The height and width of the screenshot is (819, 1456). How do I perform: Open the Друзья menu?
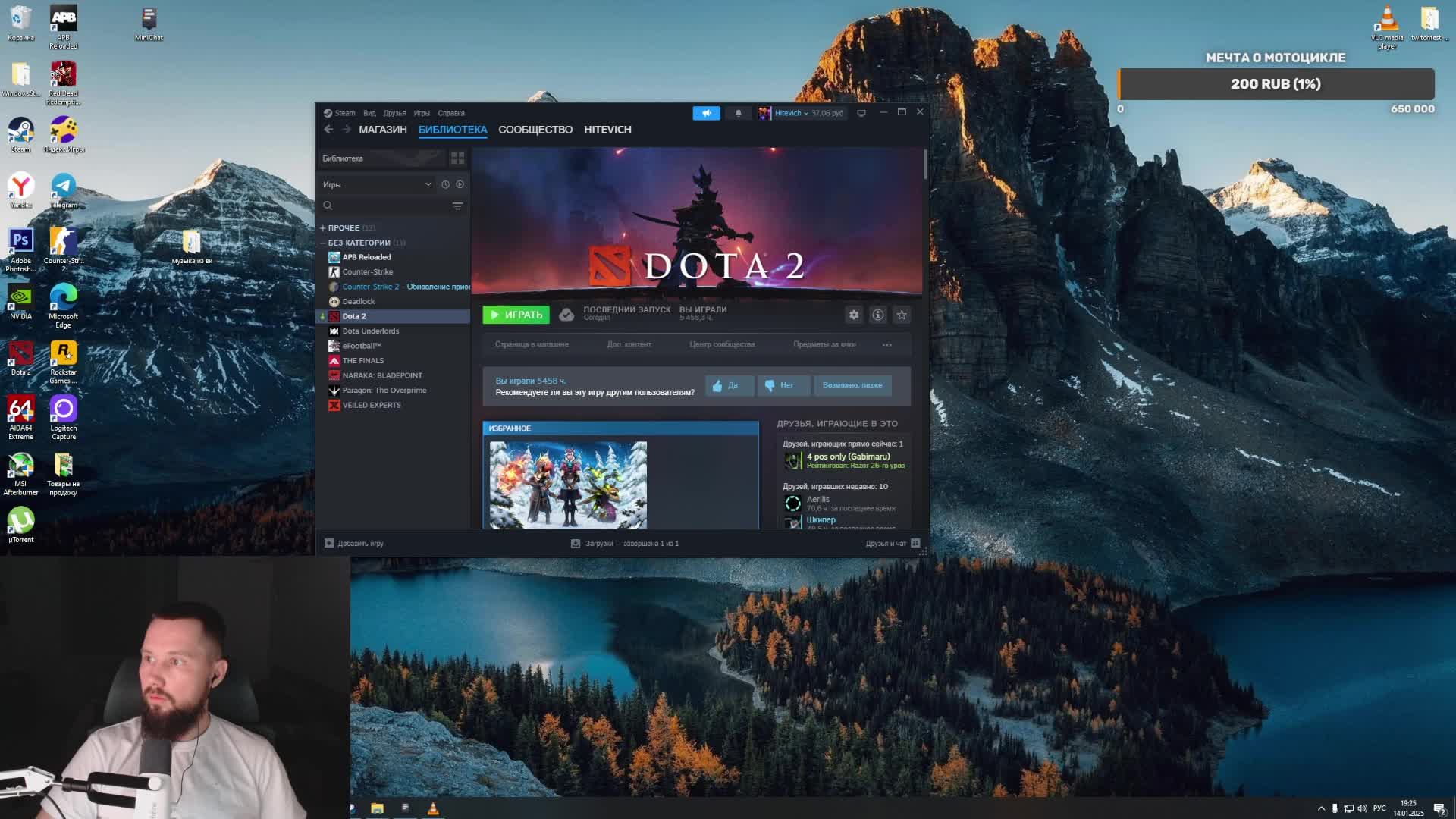coord(394,113)
